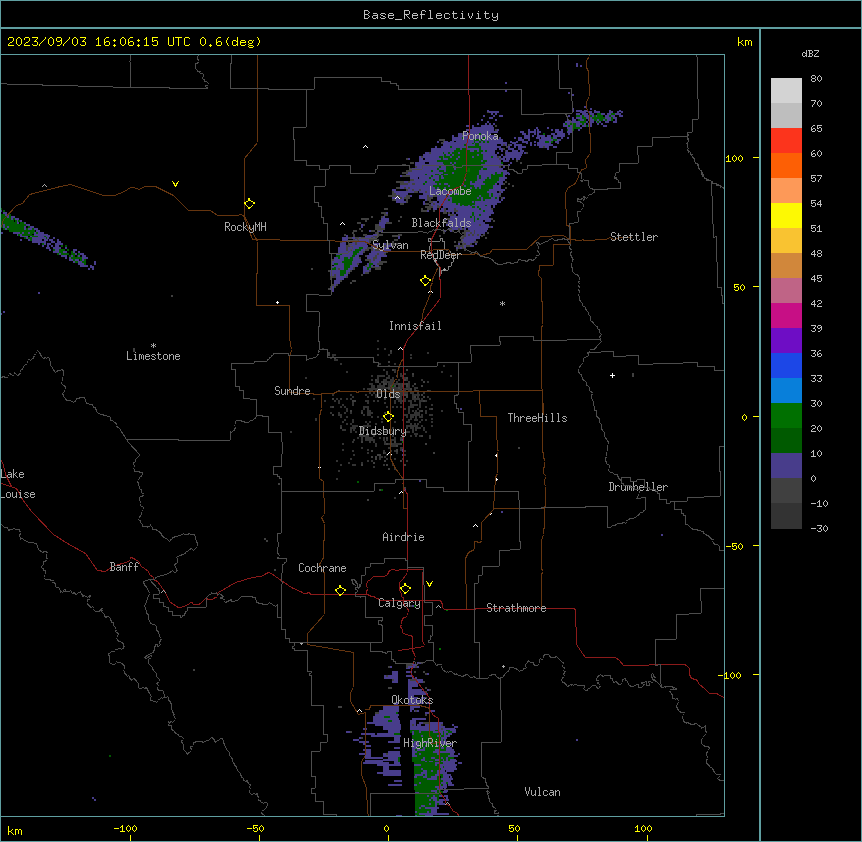Viewport: 862px width, 842px height.
Task: Click the yellow station marker above Calgary
Action: [x=405, y=589]
